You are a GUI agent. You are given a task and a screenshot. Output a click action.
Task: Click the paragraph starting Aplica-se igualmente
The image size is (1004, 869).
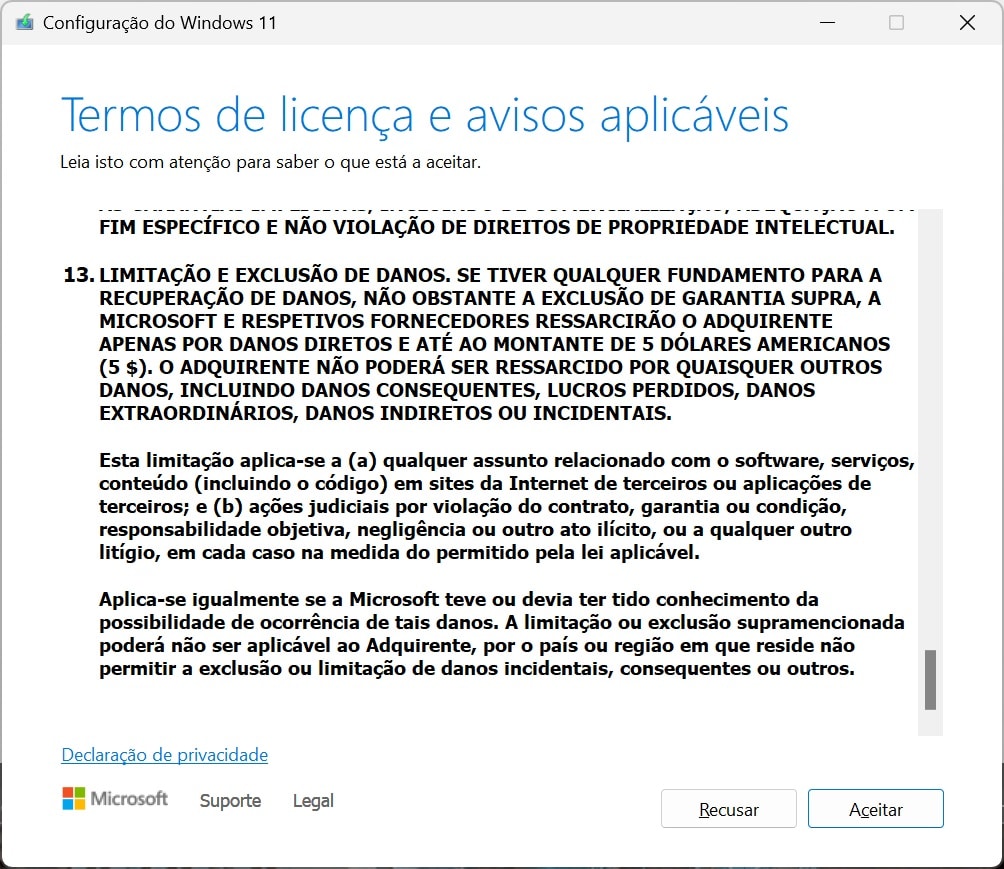(x=500, y=634)
